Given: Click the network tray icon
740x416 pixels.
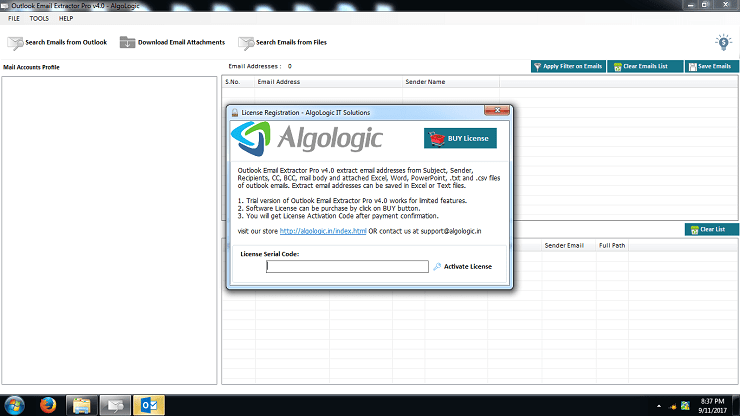Looking at the screenshot, I should click(x=673, y=406).
